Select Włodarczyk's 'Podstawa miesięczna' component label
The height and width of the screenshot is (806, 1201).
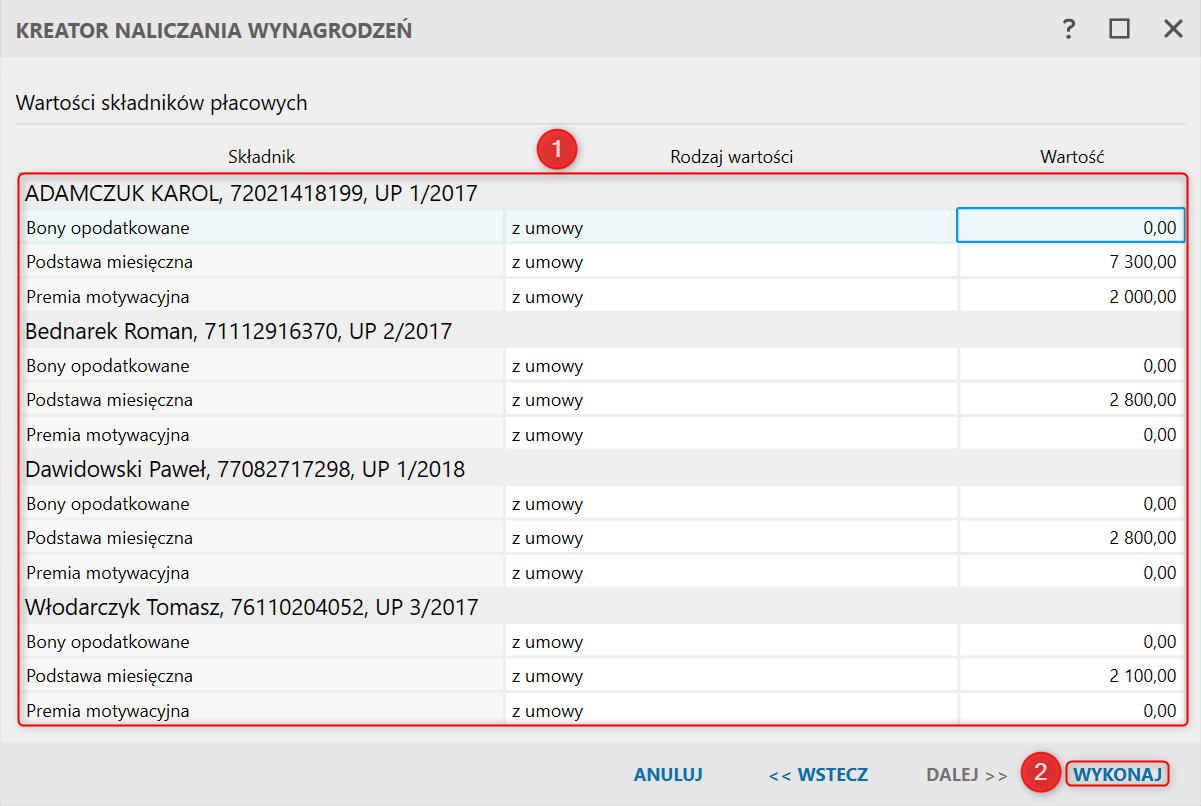[x=110, y=676]
